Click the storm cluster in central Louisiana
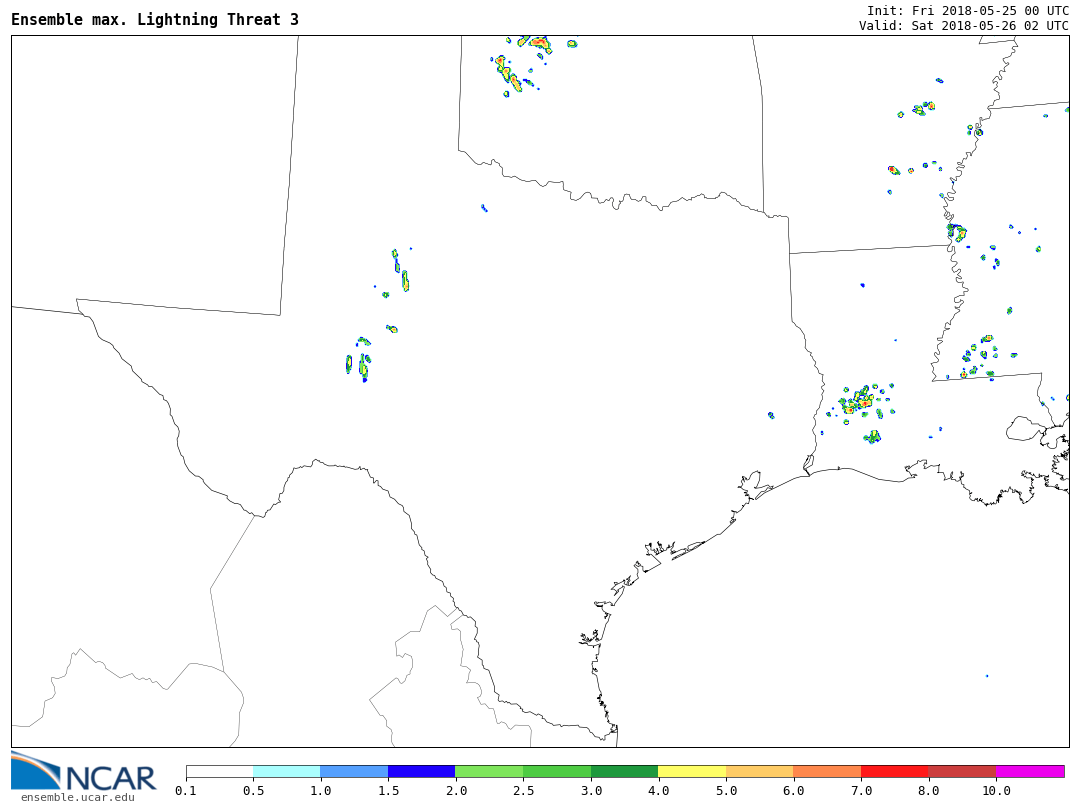Screen dimensions: 1080x810 click(x=858, y=402)
